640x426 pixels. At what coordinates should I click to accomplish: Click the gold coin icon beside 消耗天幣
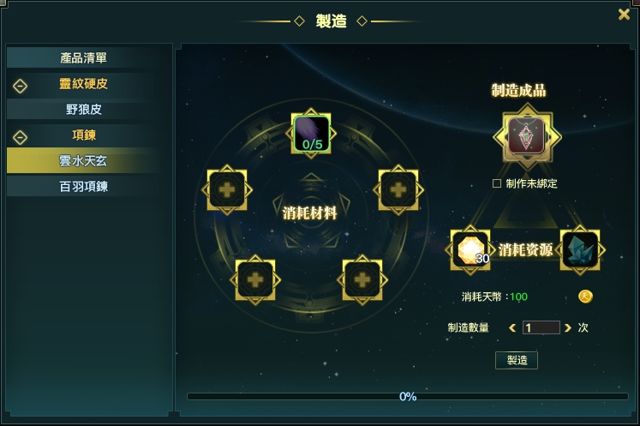click(x=585, y=296)
